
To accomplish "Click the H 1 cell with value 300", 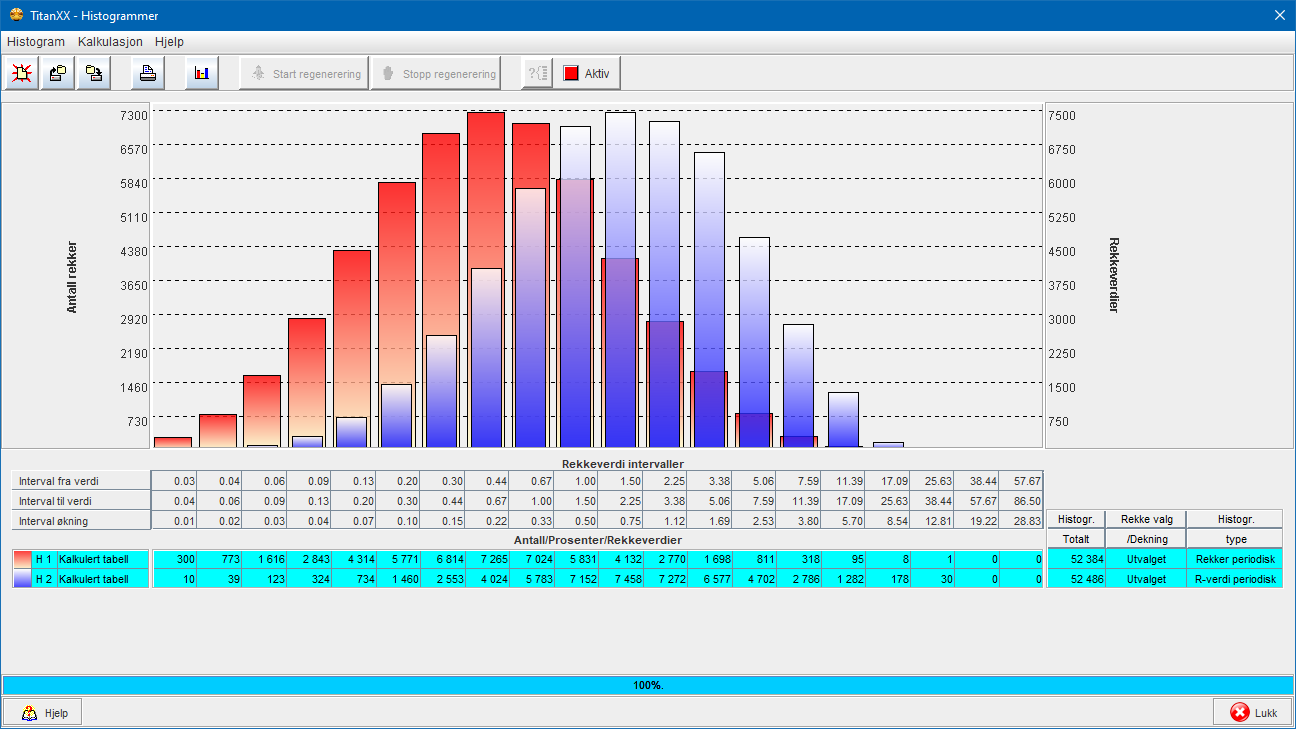I will coord(175,559).
